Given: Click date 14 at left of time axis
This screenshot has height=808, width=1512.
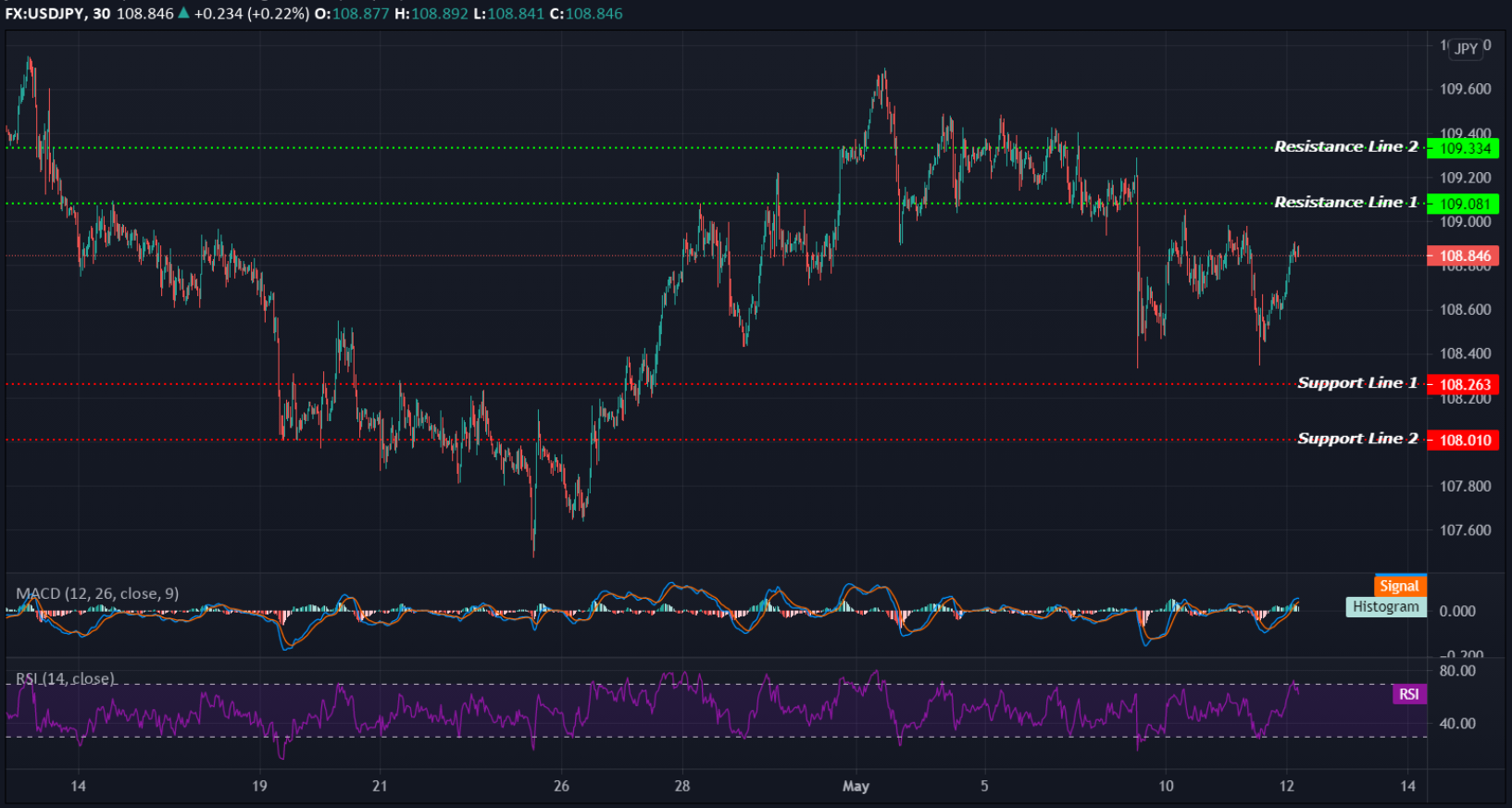Looking at the screenshot, I should point(78,786).
